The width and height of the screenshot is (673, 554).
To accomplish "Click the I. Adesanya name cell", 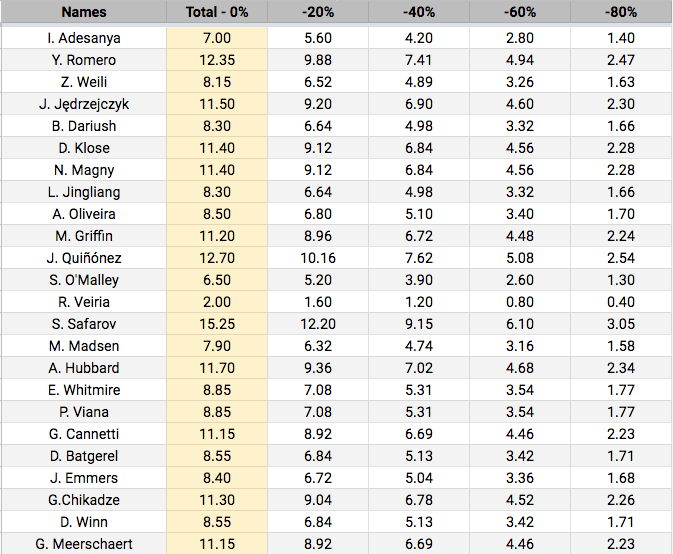I will 84,38.
